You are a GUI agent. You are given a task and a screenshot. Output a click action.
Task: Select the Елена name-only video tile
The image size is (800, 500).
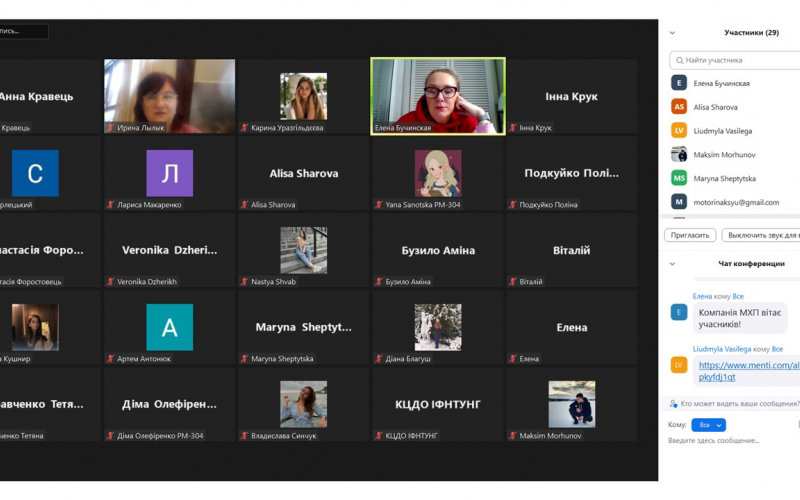571,327
